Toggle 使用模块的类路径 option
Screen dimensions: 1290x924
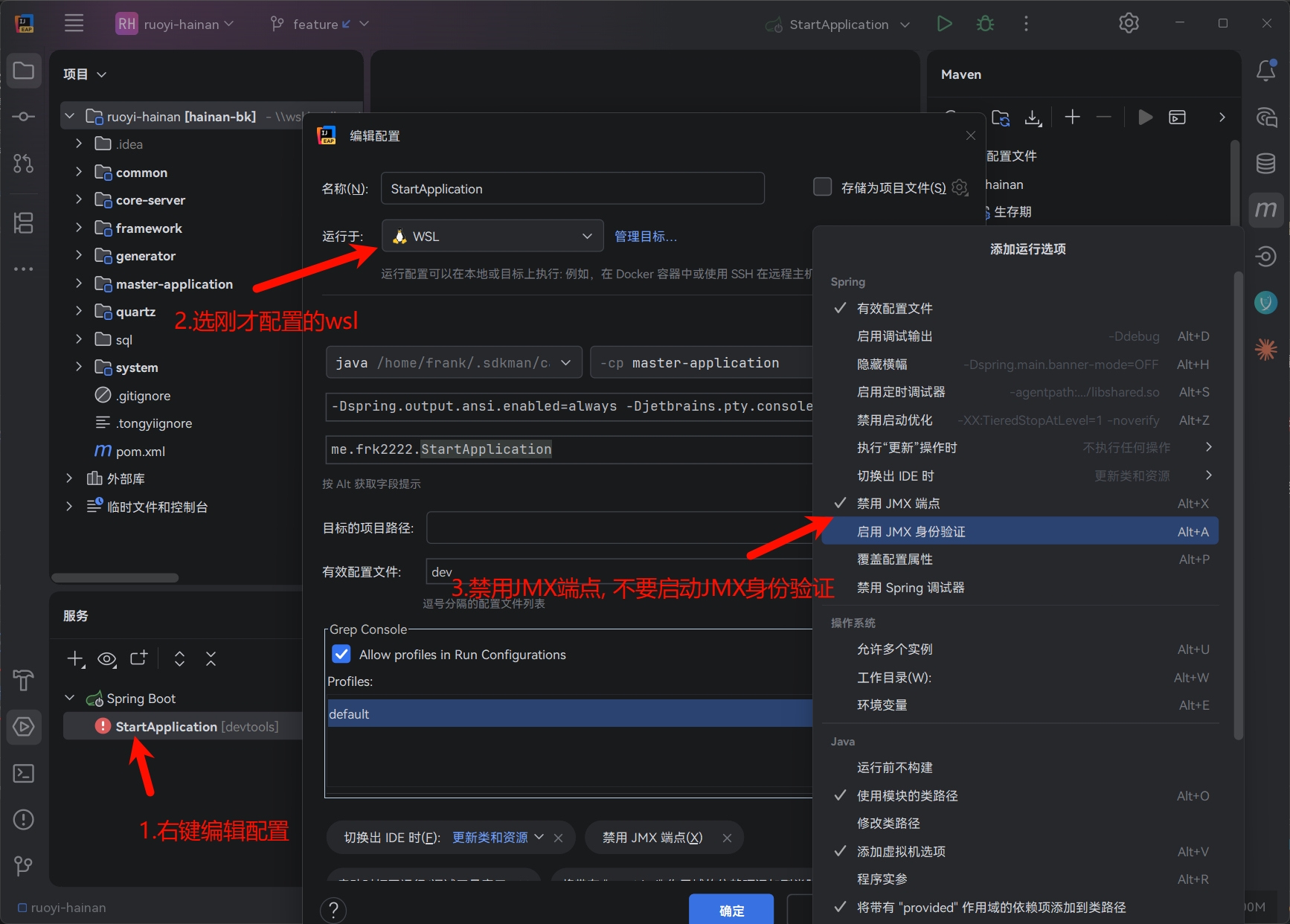click(1019, 796)
